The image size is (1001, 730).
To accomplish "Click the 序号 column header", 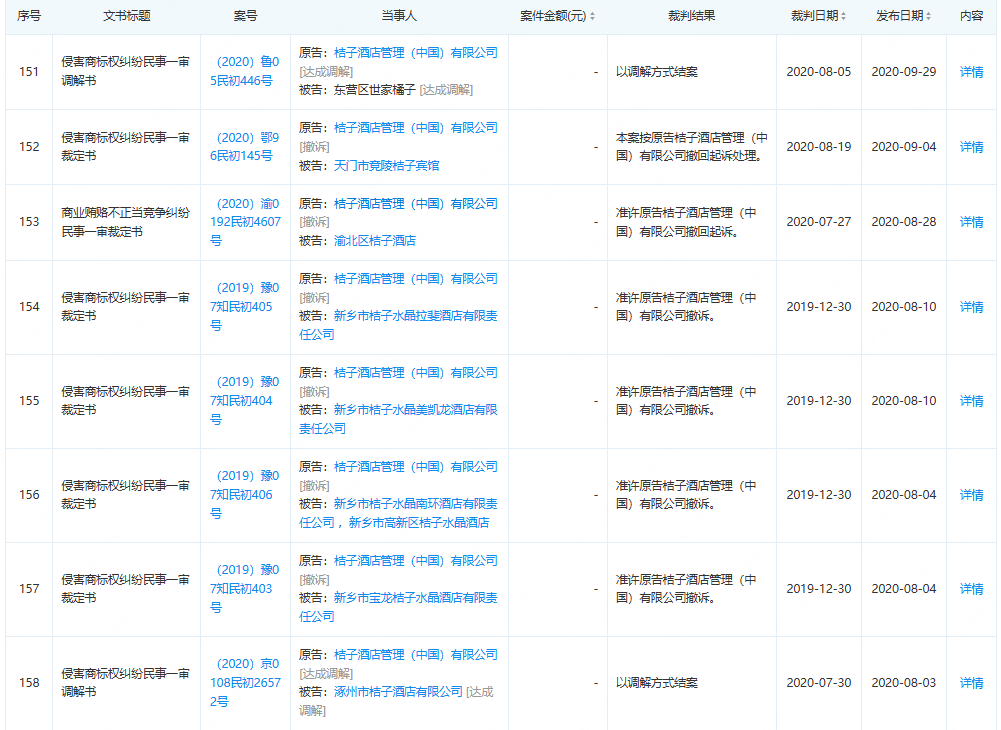I will click(x=29, y=16).
